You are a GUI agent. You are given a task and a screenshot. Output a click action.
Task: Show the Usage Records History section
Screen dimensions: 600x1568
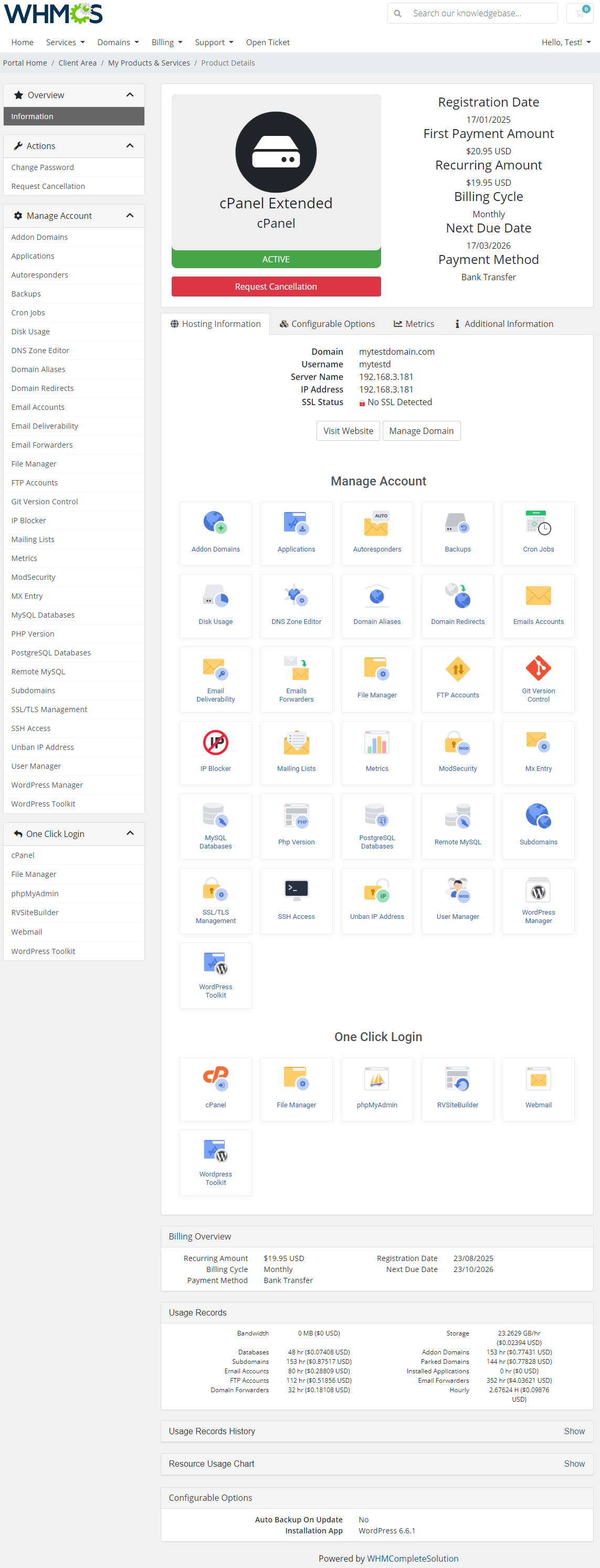pos(573,1431)
